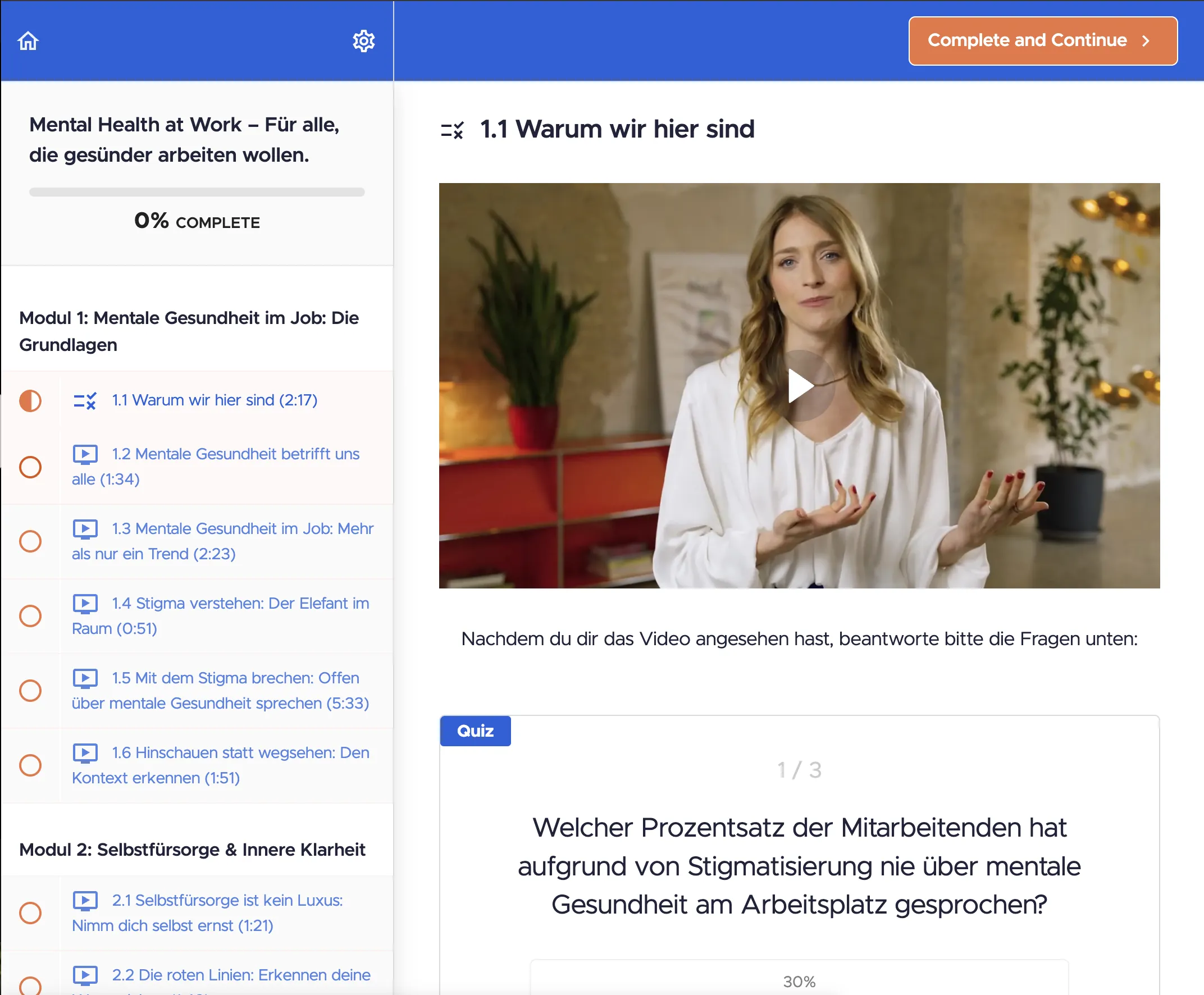Play the lesson video
Viewport: 1204px width, 995px height.
800,386
